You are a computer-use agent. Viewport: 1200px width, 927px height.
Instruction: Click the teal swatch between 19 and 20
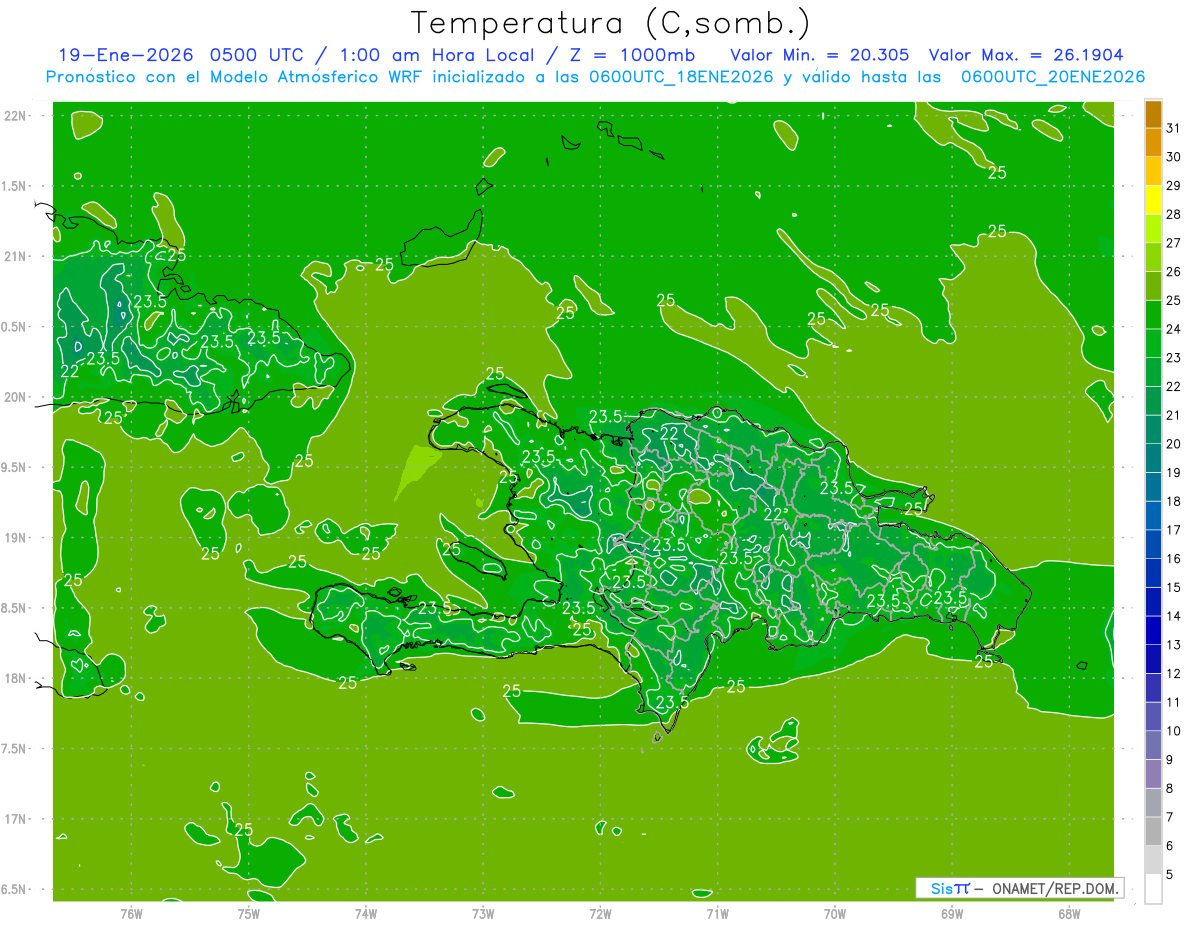(x=1153, y=459)
